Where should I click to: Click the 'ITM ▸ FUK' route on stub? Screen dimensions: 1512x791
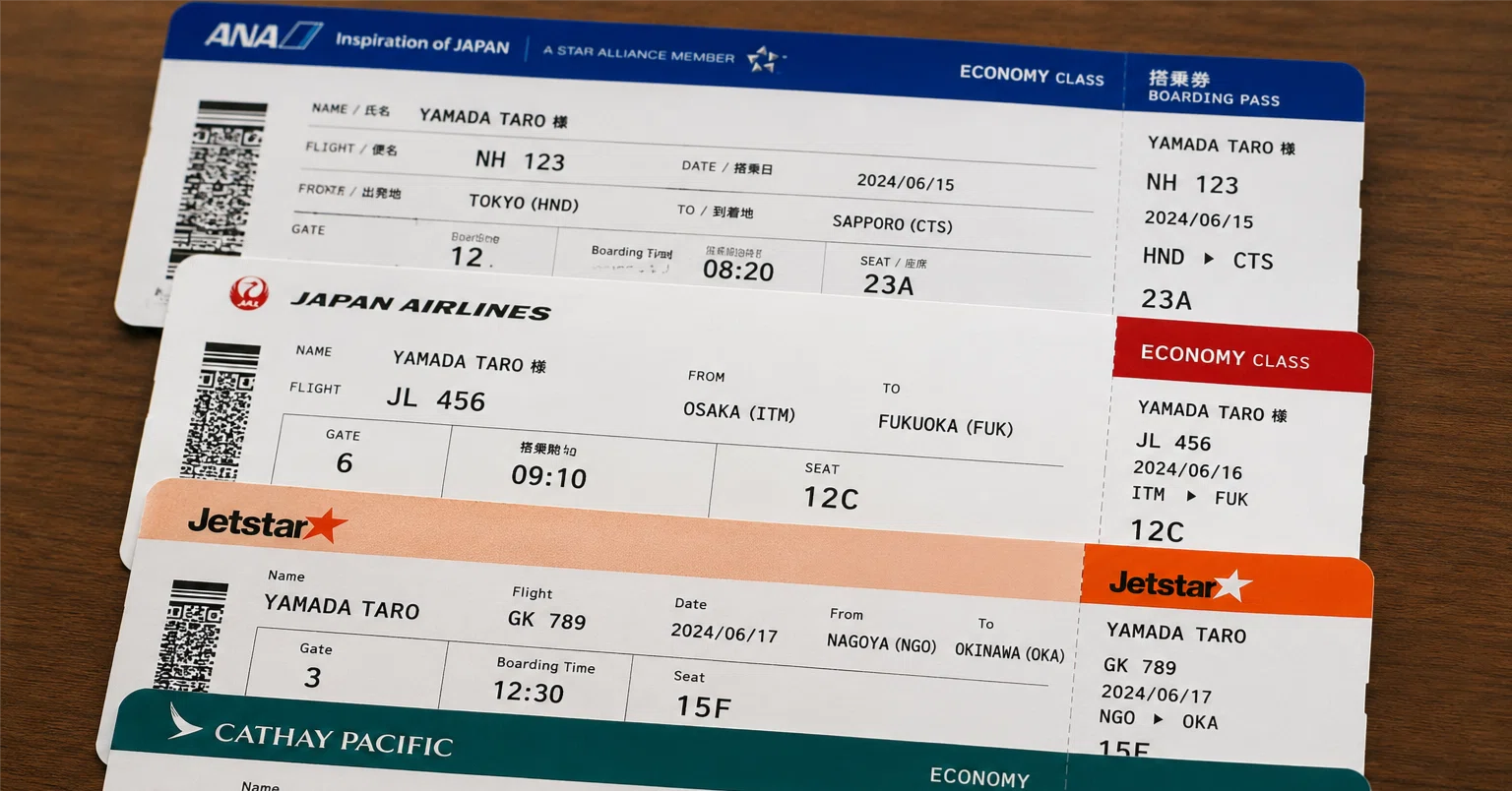1189,496
